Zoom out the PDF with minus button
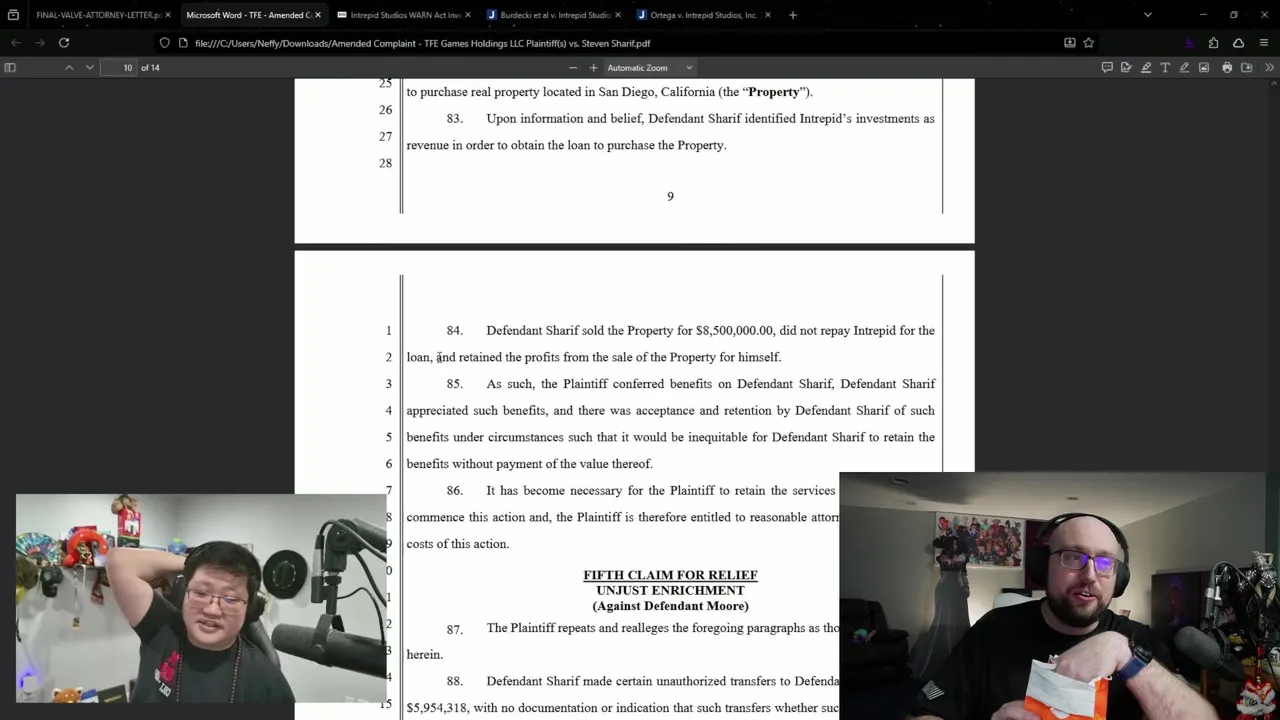The width and height of the screenshot is (1280, 720). (573, 68)
